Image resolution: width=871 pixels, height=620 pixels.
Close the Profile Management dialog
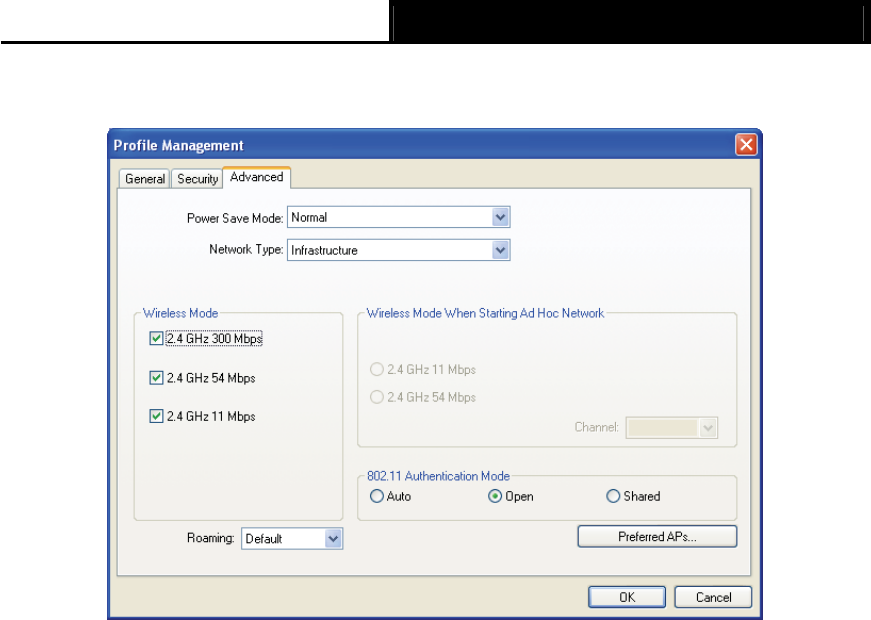click(x=746, y=145)
